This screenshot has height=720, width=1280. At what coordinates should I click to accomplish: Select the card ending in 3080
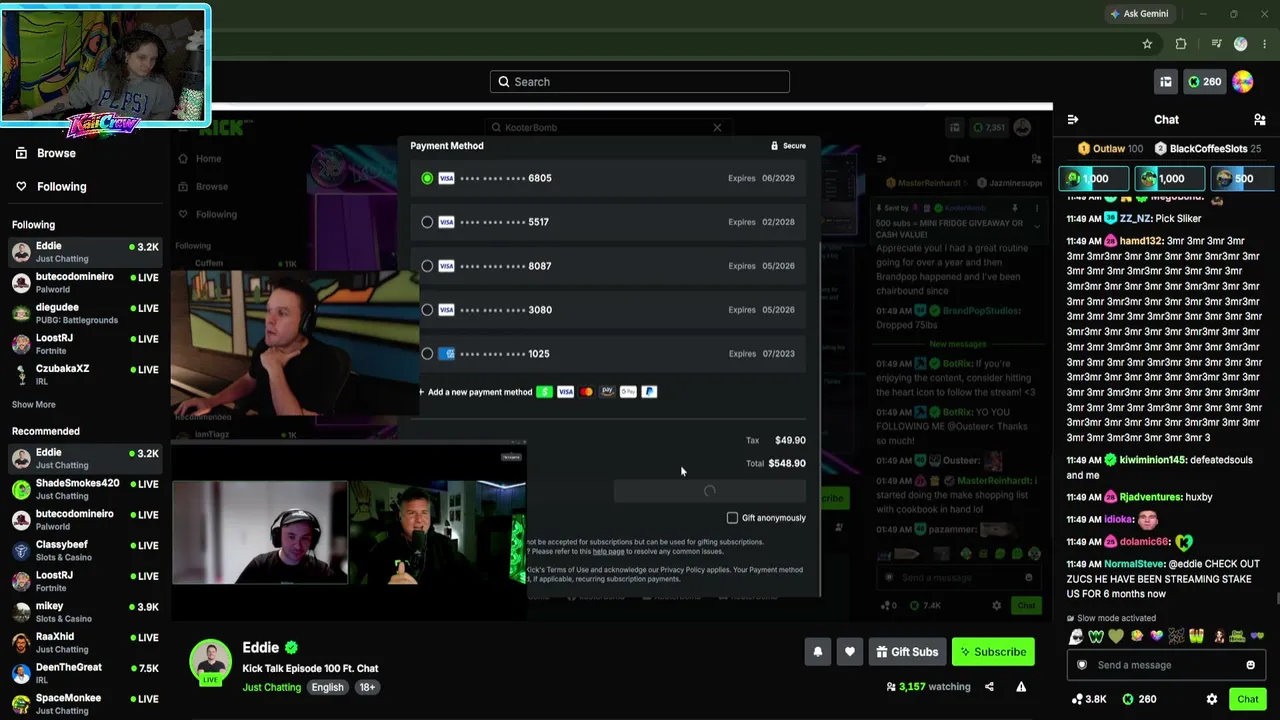608,310
